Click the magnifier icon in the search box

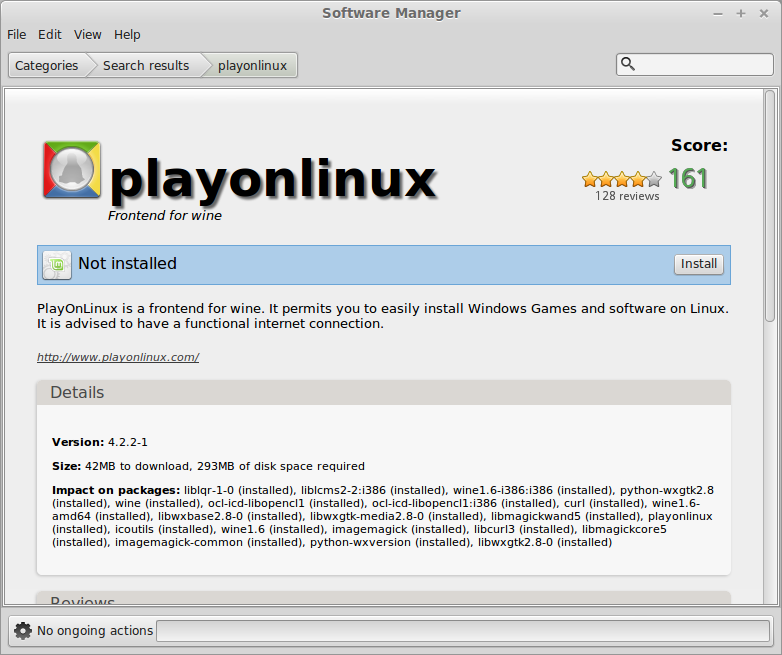(628, 64)
